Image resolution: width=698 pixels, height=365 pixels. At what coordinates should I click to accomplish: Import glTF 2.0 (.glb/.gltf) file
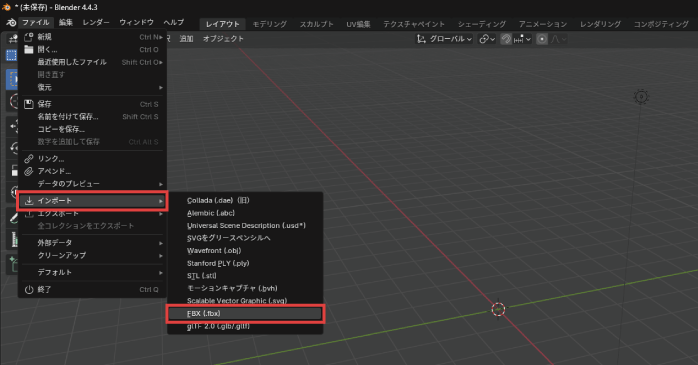click(x=245, y=326)
